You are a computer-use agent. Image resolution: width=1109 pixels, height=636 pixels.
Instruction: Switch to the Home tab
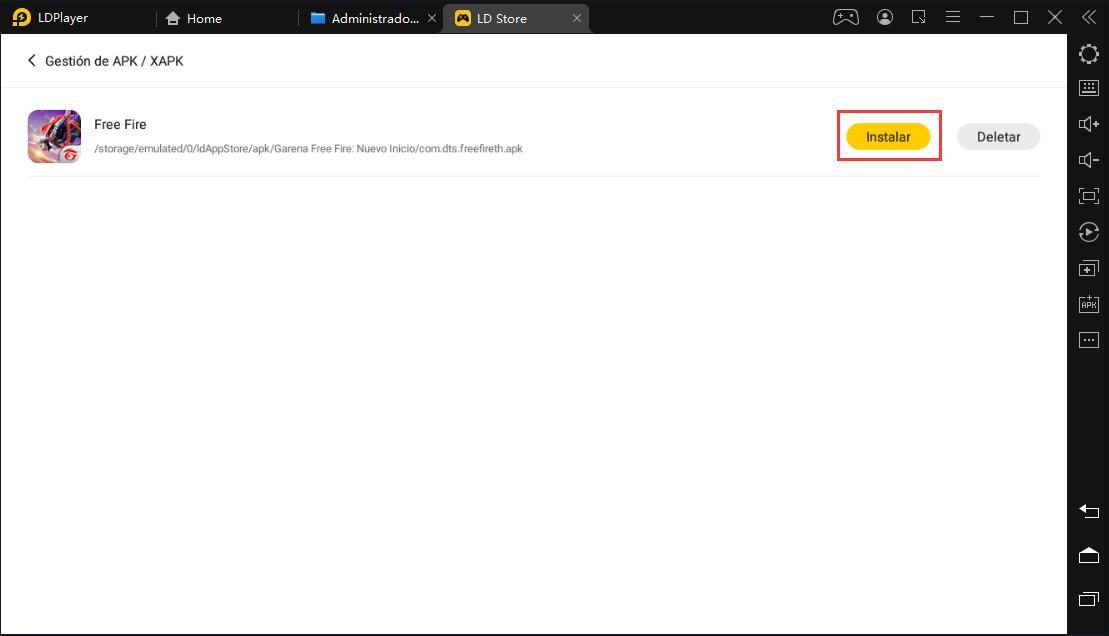tap(194, 18)
